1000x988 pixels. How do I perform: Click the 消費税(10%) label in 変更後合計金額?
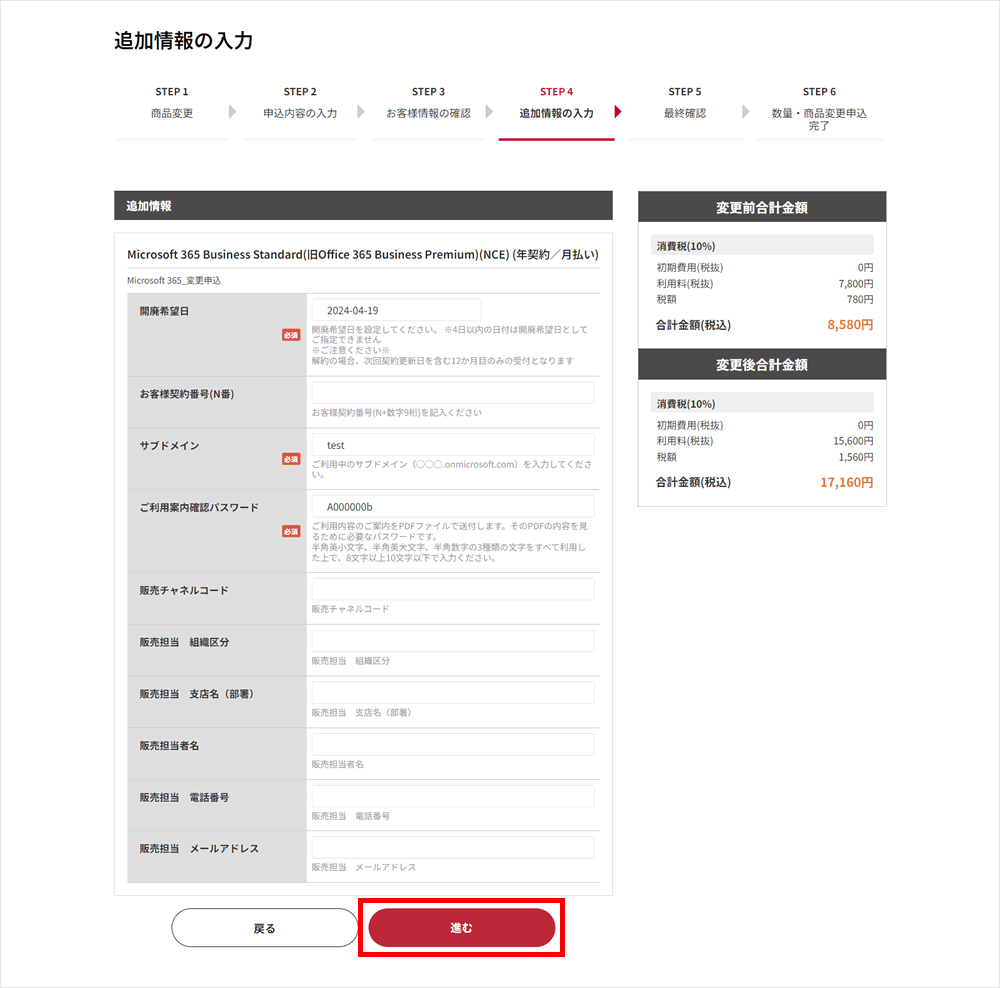686,404
